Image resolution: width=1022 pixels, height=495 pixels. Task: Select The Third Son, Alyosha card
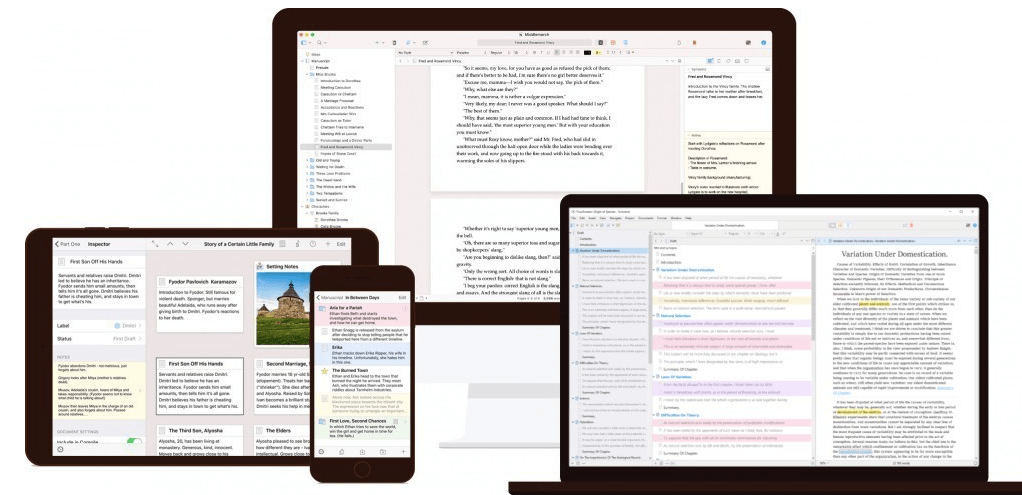pyautogui.click(x=199, y=440)
